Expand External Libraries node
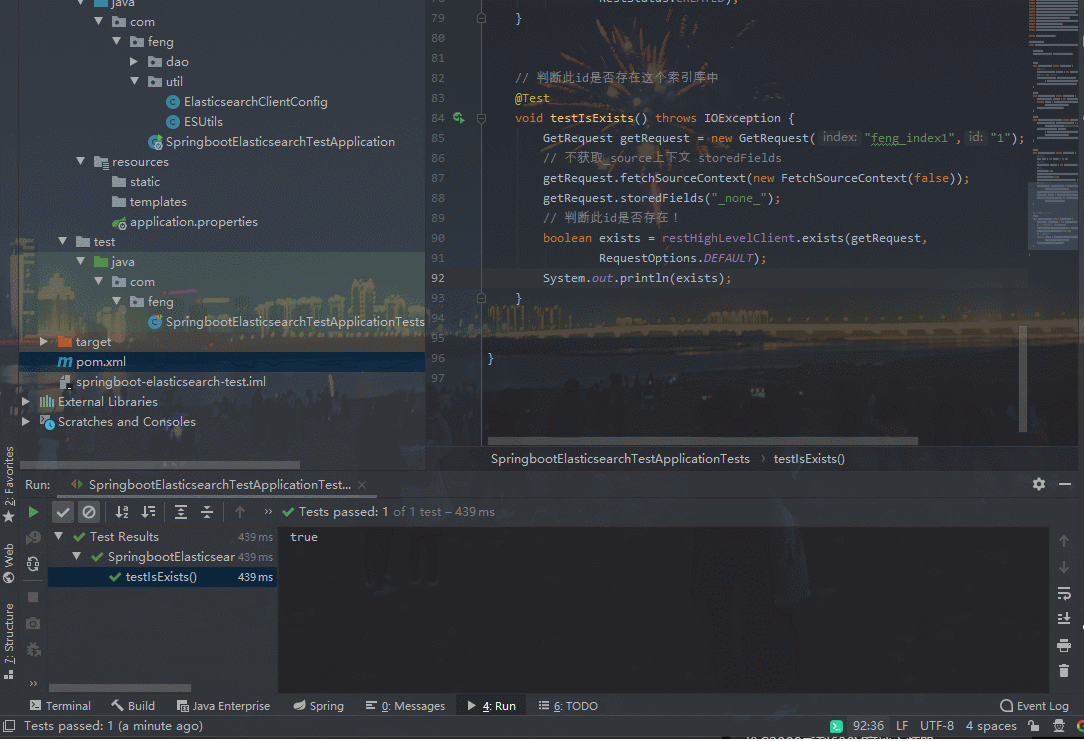 point(26,402)
